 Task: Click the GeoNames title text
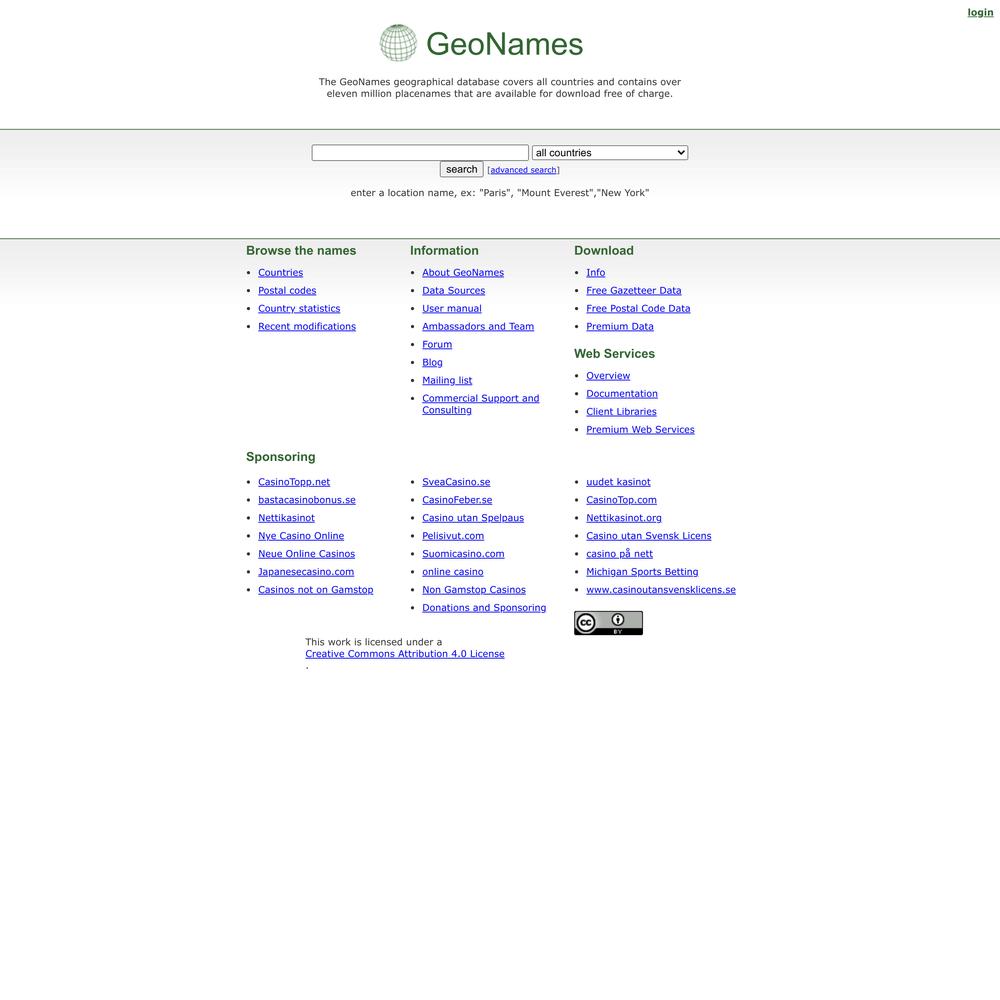(x=504, y=44)
